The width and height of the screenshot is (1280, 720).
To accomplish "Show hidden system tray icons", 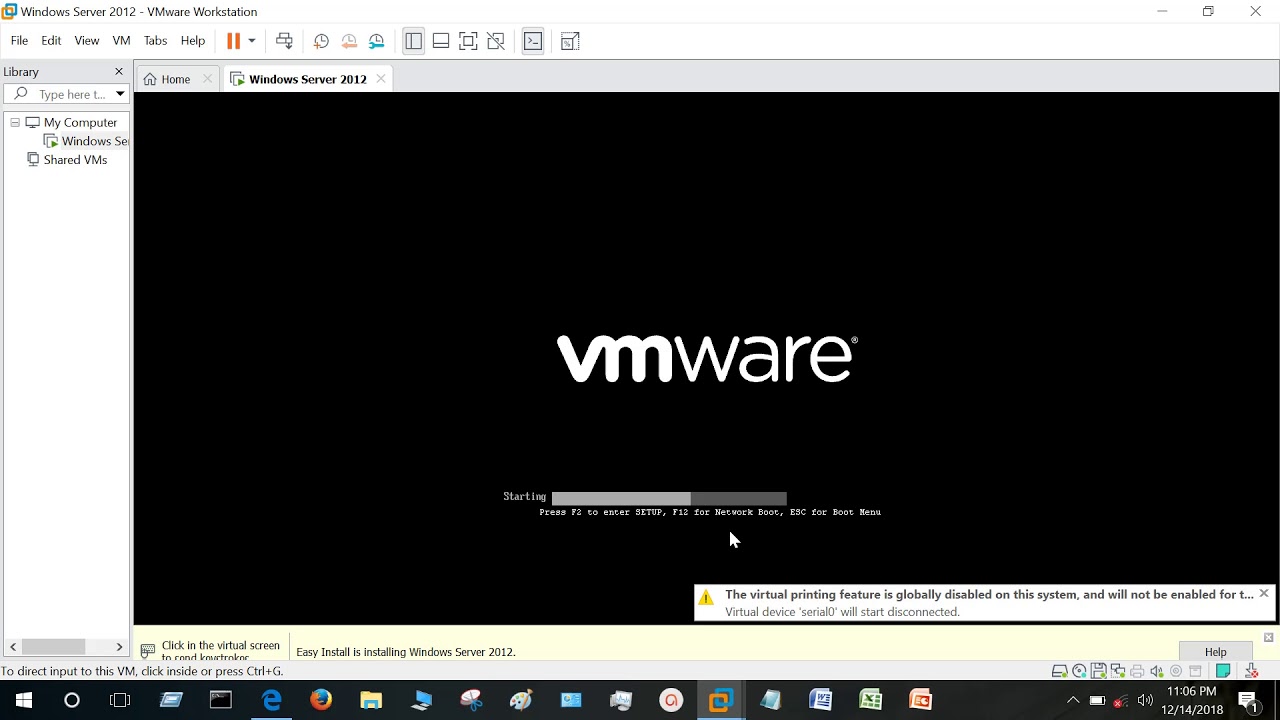I will coord(1073,700).
